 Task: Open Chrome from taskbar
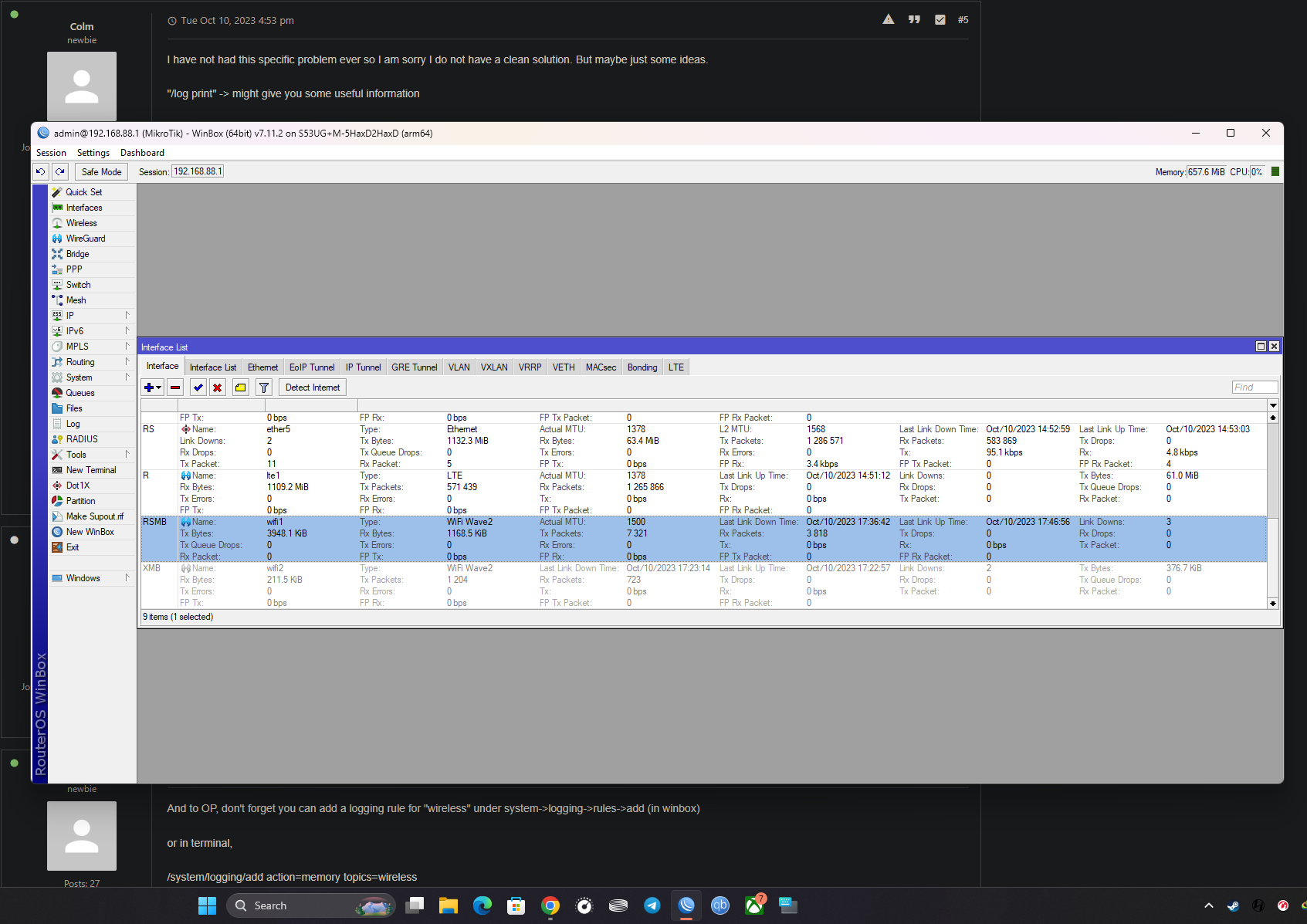coord(550,905)
